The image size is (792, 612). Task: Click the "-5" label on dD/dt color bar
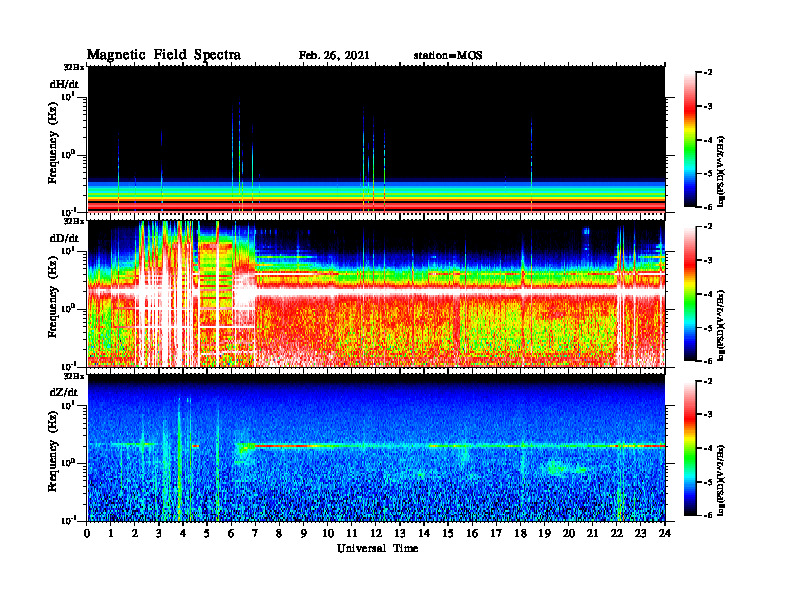pos(708,328)
